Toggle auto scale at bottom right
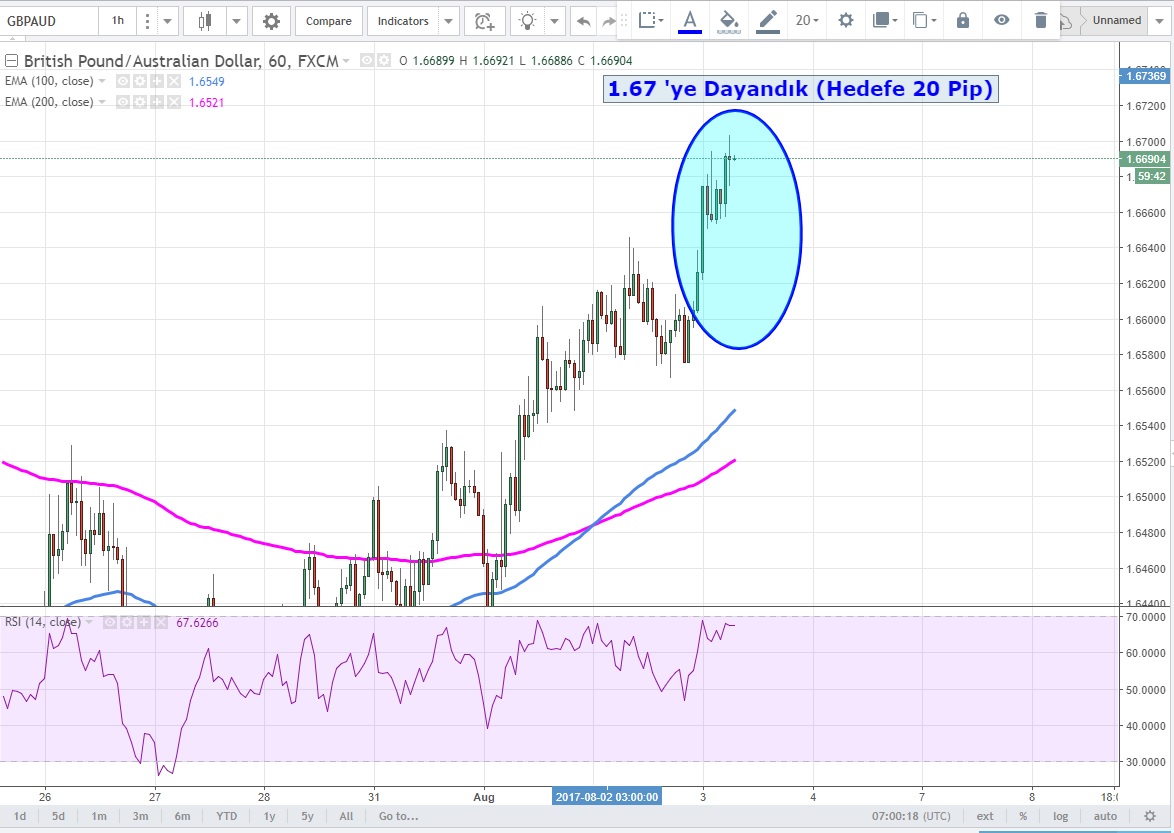Viewport: 1174px width, 833px height. tap(1105, 816)
